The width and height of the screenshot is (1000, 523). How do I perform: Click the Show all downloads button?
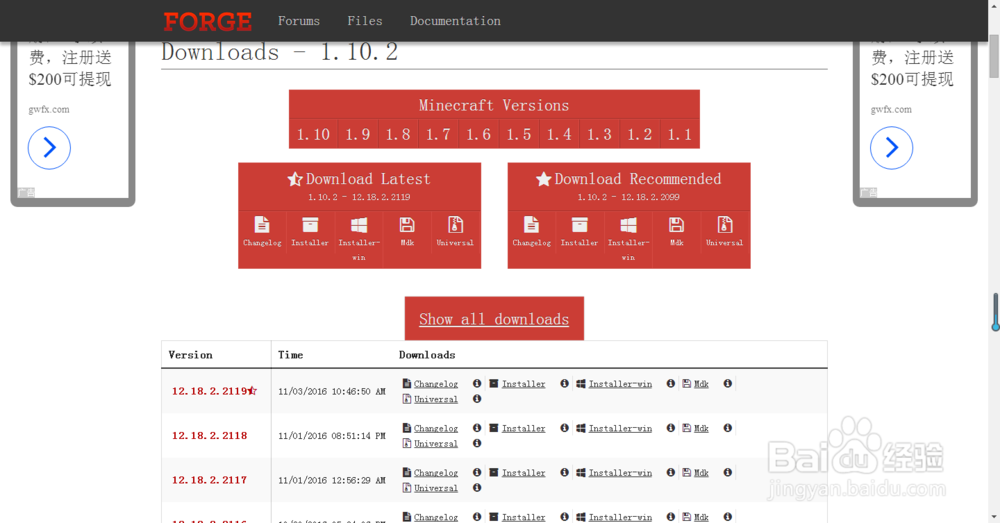[x=494, y=319]
